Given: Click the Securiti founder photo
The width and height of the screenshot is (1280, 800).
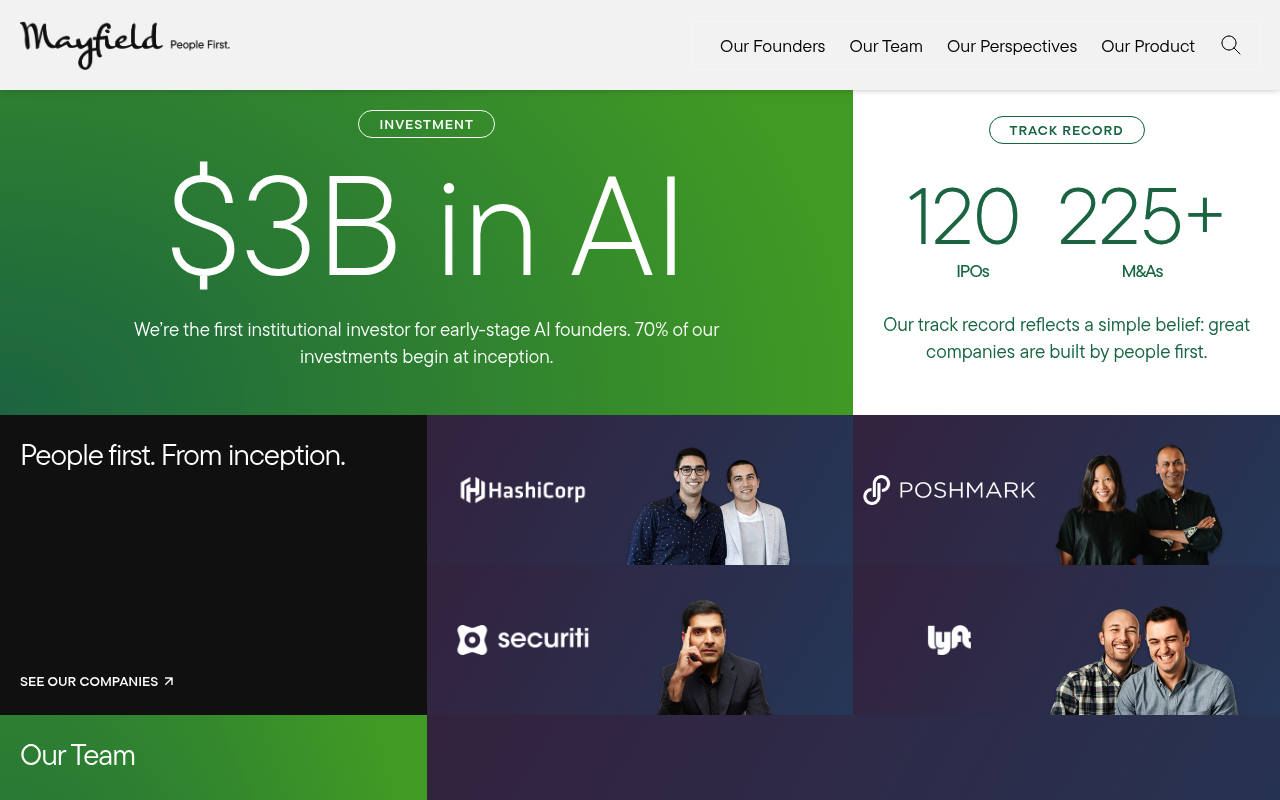Looking at the screenshot, I should (x=714, y=657).
